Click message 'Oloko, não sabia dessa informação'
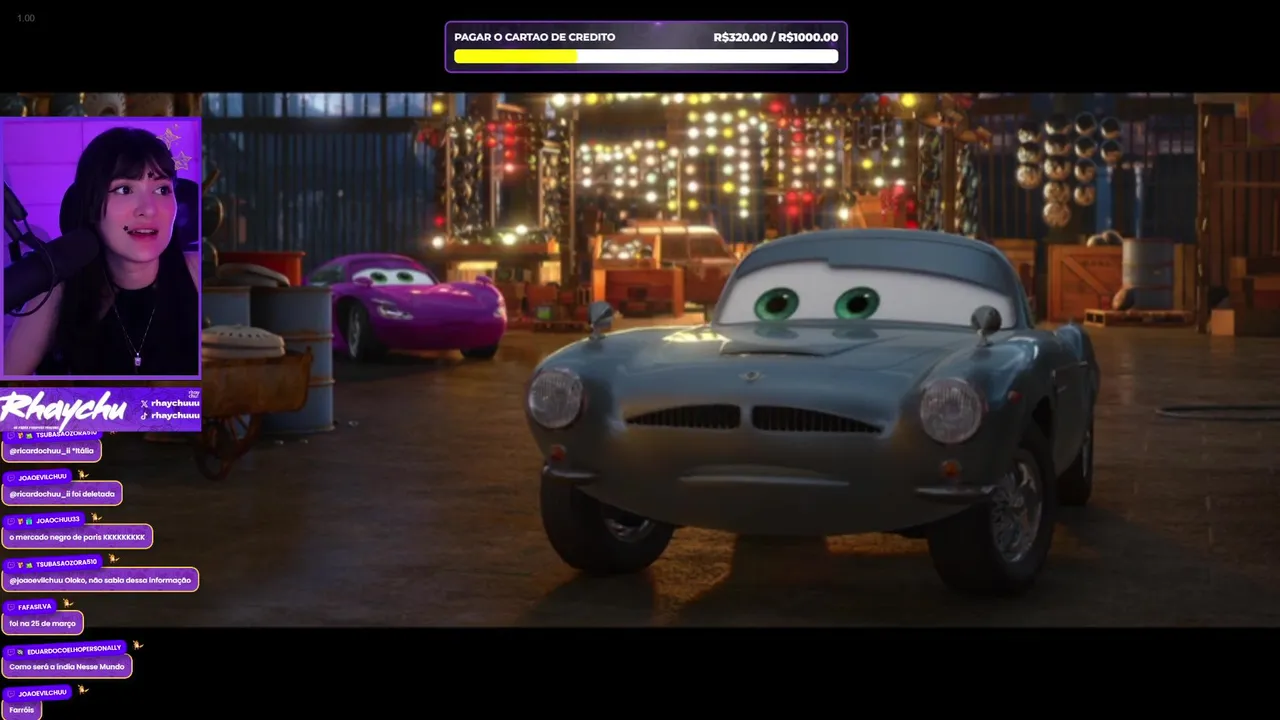The image size is (1280, 720). pos(100,580)
